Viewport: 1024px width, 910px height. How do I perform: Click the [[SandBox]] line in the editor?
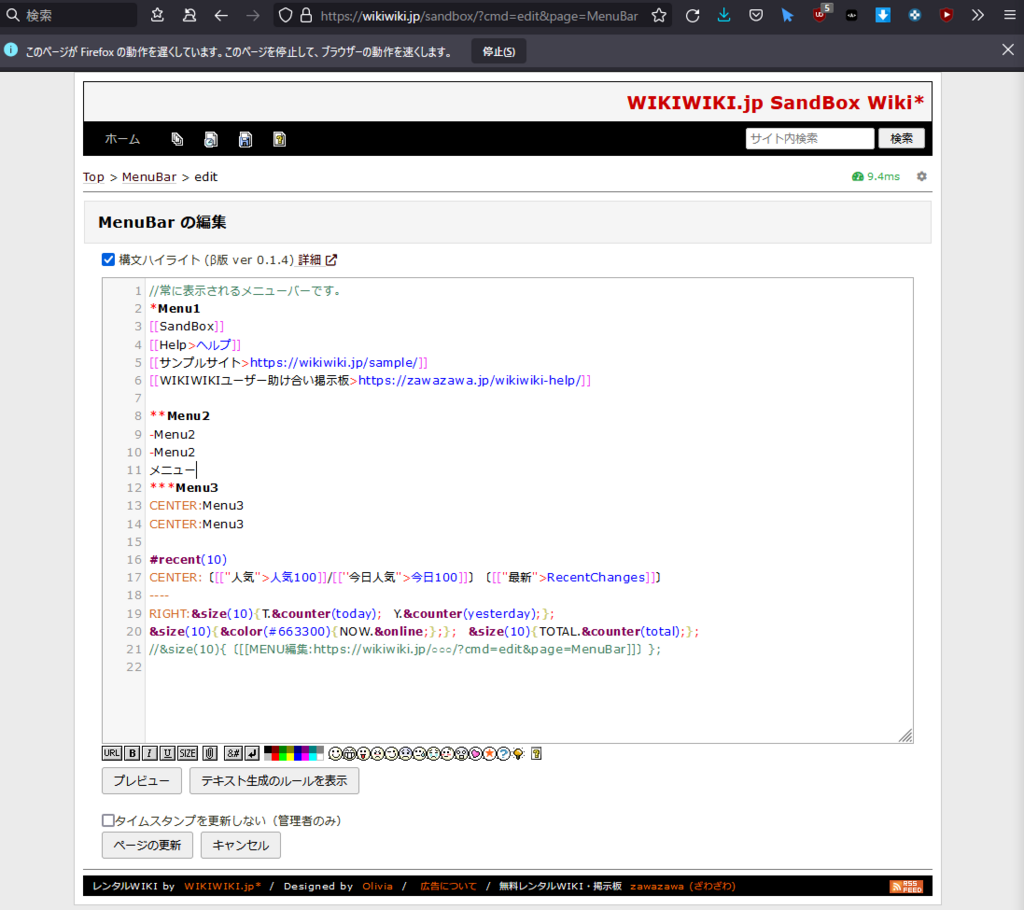coord(187,327)
